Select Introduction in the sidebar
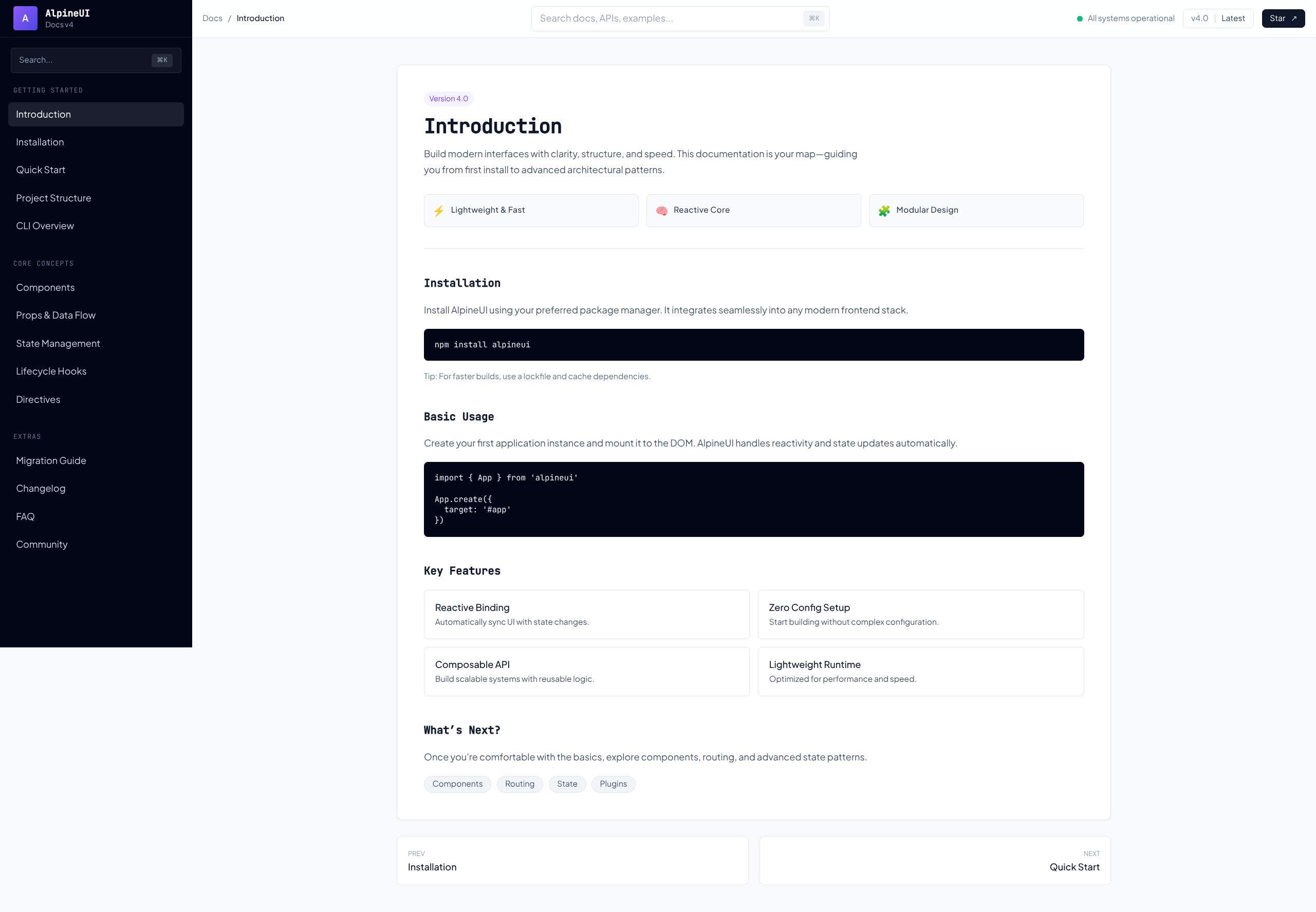Viewport: 1316px width, 912px height. [x=96, y=114]
